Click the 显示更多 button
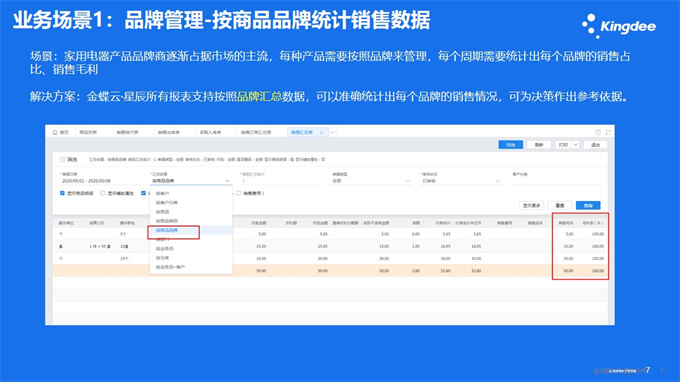Viewport: 680px width, 382px height. pos(531,206)
